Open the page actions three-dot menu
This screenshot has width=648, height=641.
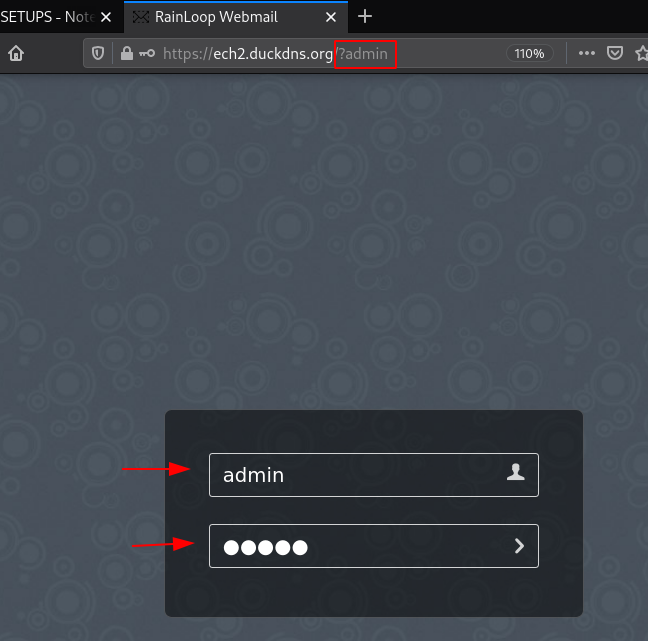(586, 53)
